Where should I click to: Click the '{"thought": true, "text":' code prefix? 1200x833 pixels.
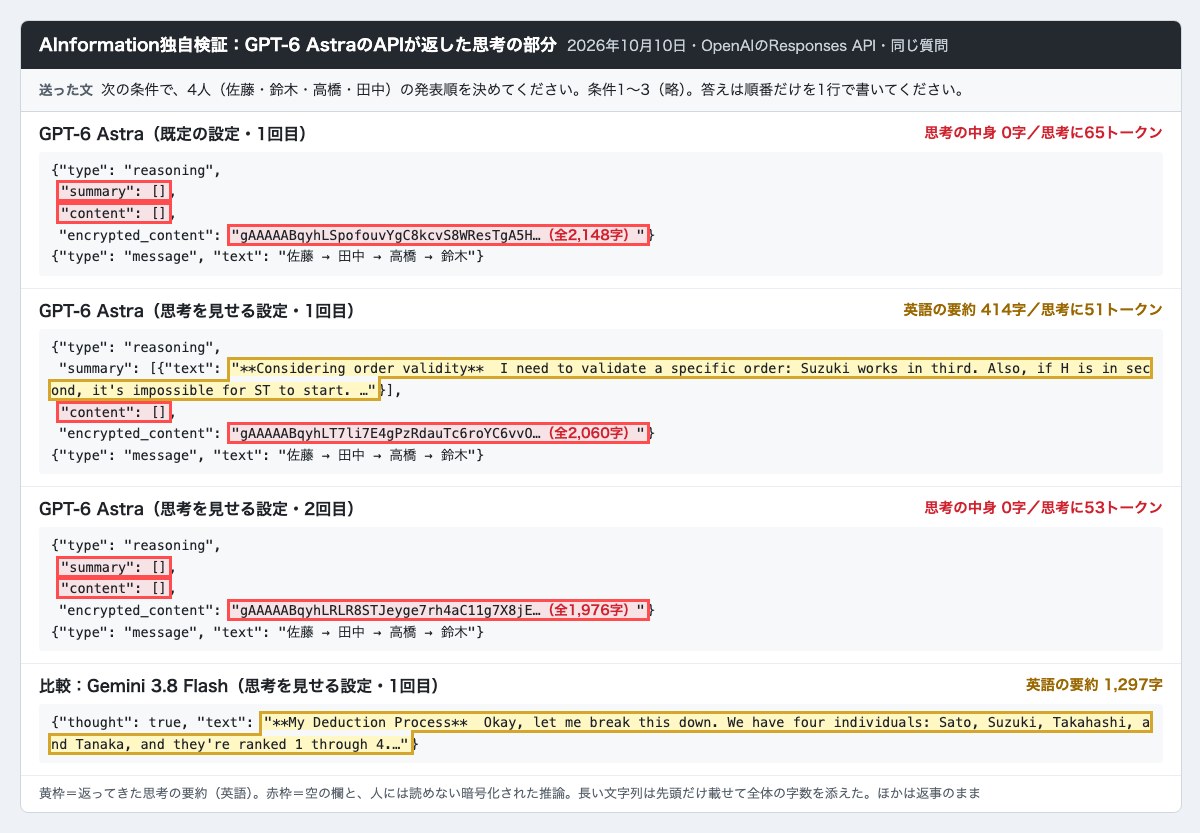152,723
